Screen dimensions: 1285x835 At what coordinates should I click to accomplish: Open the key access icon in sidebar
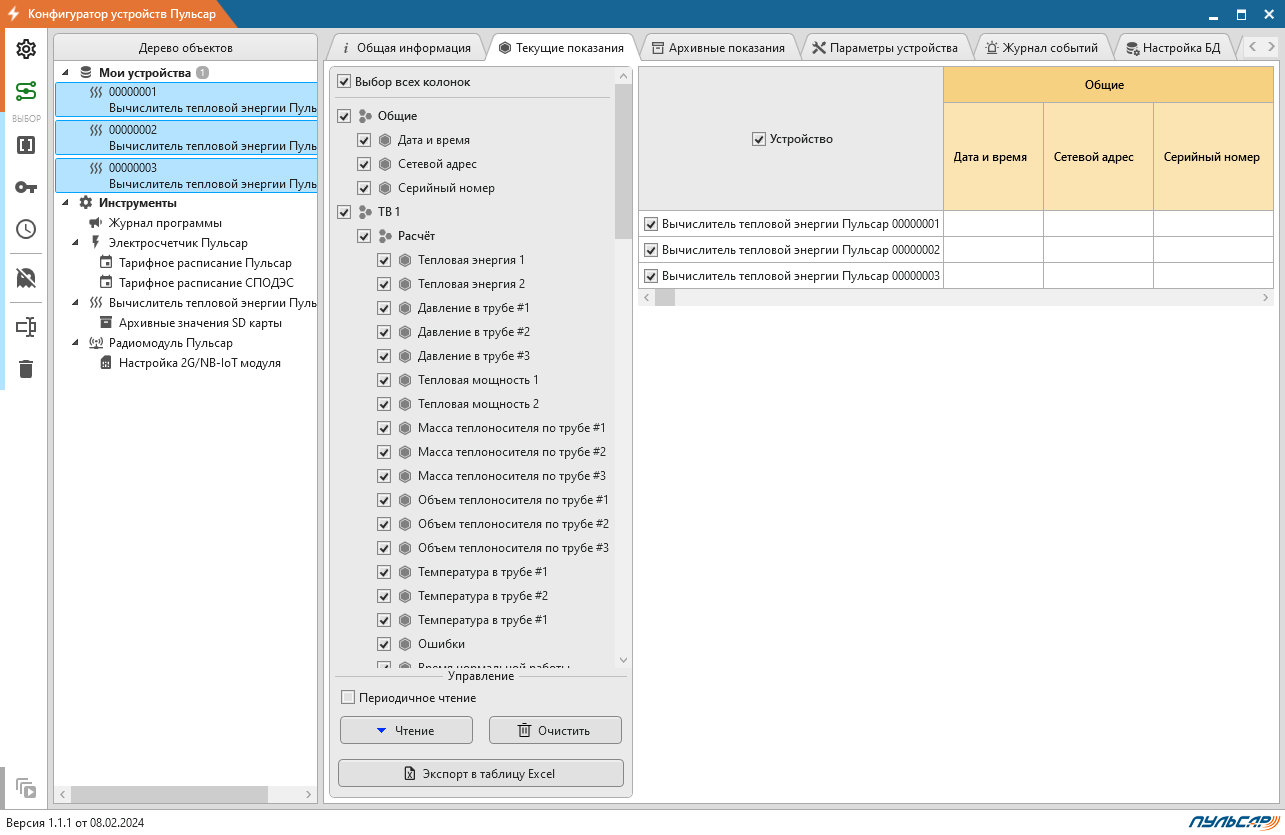pyautogui.click(x=26, y=187)
